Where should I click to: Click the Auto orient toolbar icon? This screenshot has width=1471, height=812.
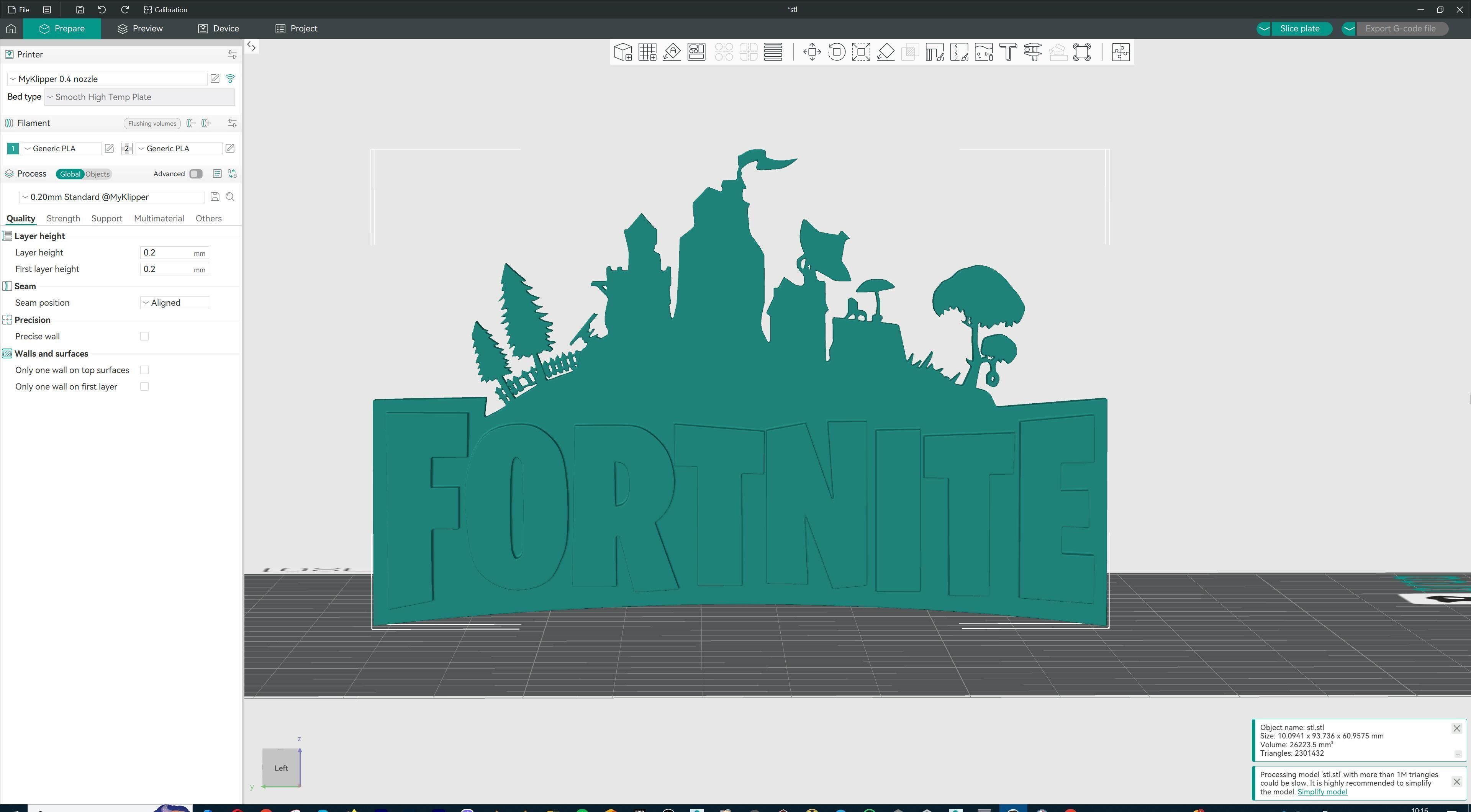click(x=672, y=52)
